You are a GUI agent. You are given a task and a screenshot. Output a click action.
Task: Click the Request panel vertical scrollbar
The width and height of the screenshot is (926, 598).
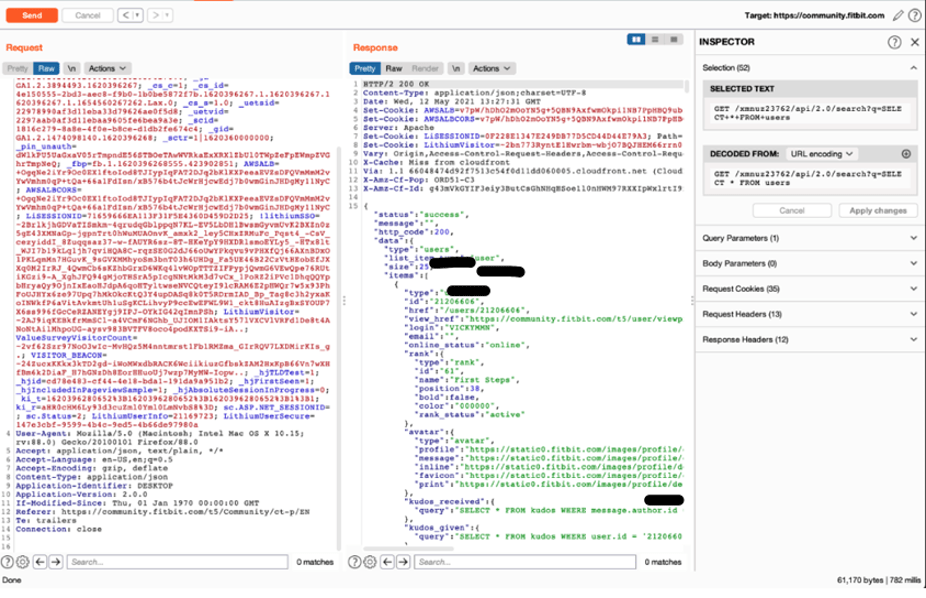pos(339,348)
